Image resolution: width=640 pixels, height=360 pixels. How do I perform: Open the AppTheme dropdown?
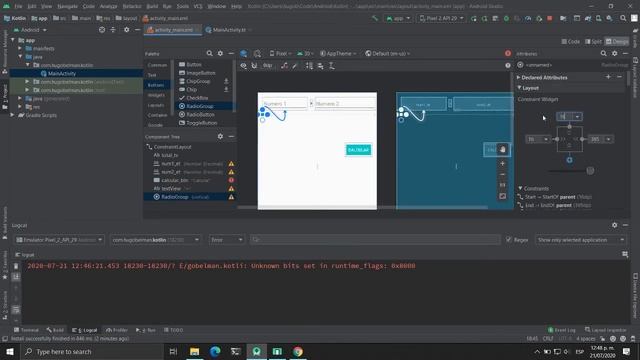pos(338,53)
